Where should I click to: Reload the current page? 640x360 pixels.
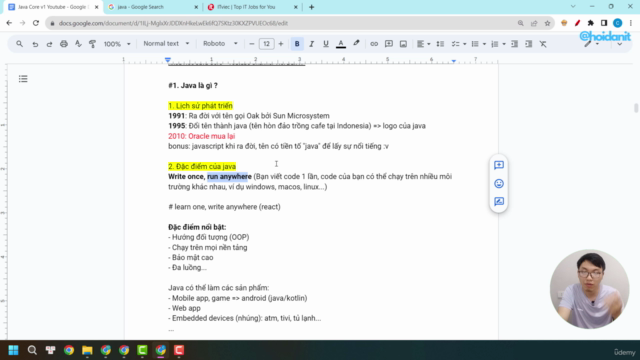click(x=36, y=23)
